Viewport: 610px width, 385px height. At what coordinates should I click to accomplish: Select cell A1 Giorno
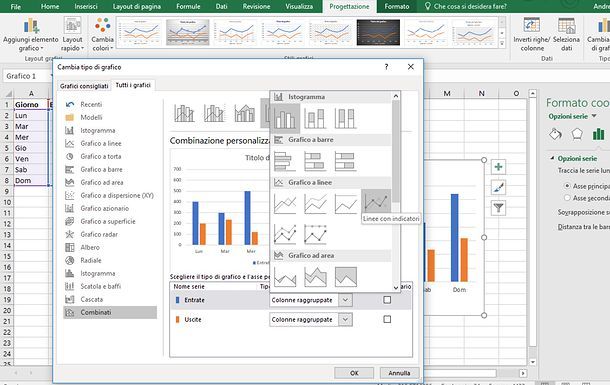click(31, 105)
